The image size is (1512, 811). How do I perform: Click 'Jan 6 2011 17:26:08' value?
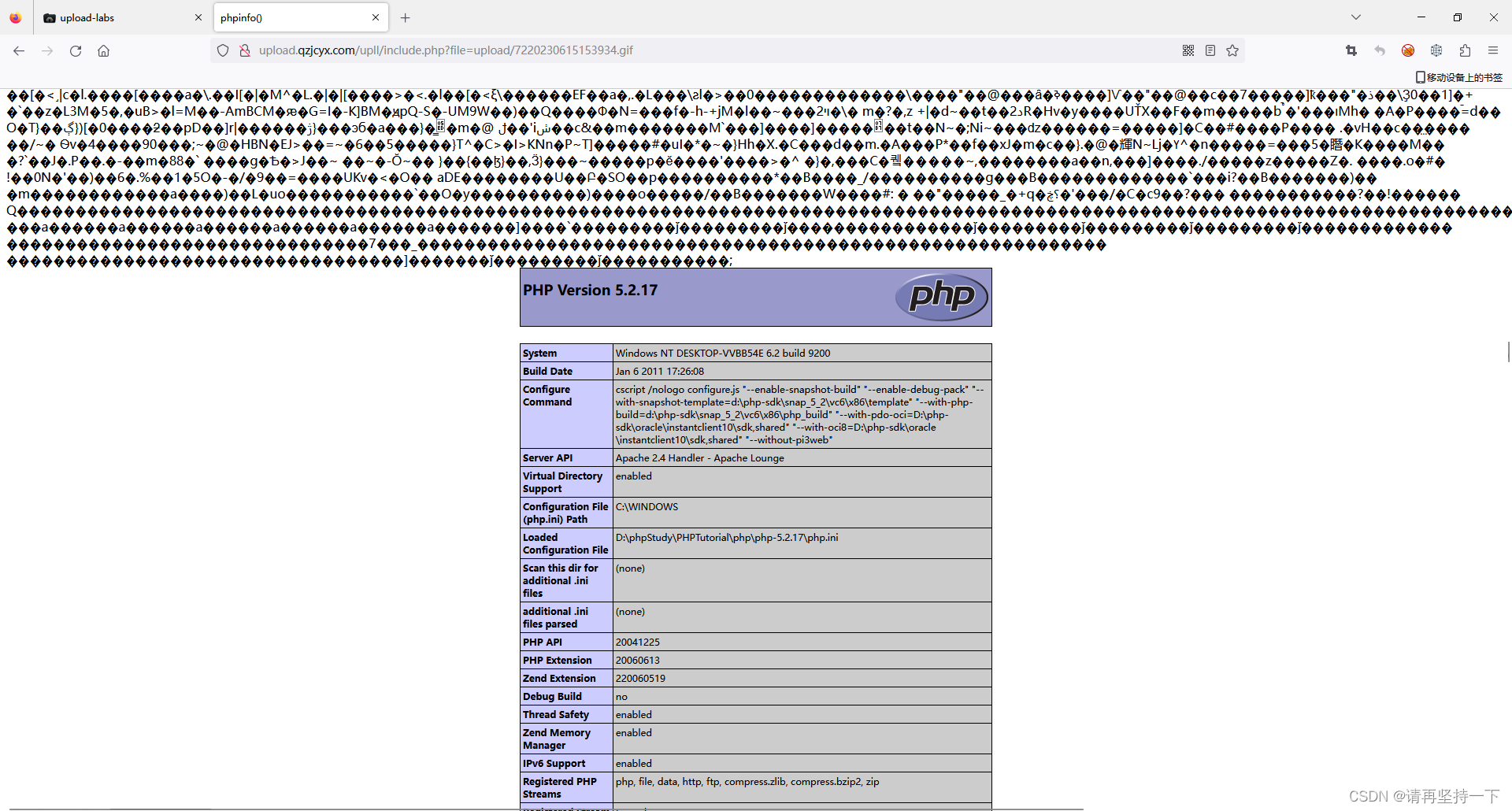pyautogui.click(x=660, y=372)
